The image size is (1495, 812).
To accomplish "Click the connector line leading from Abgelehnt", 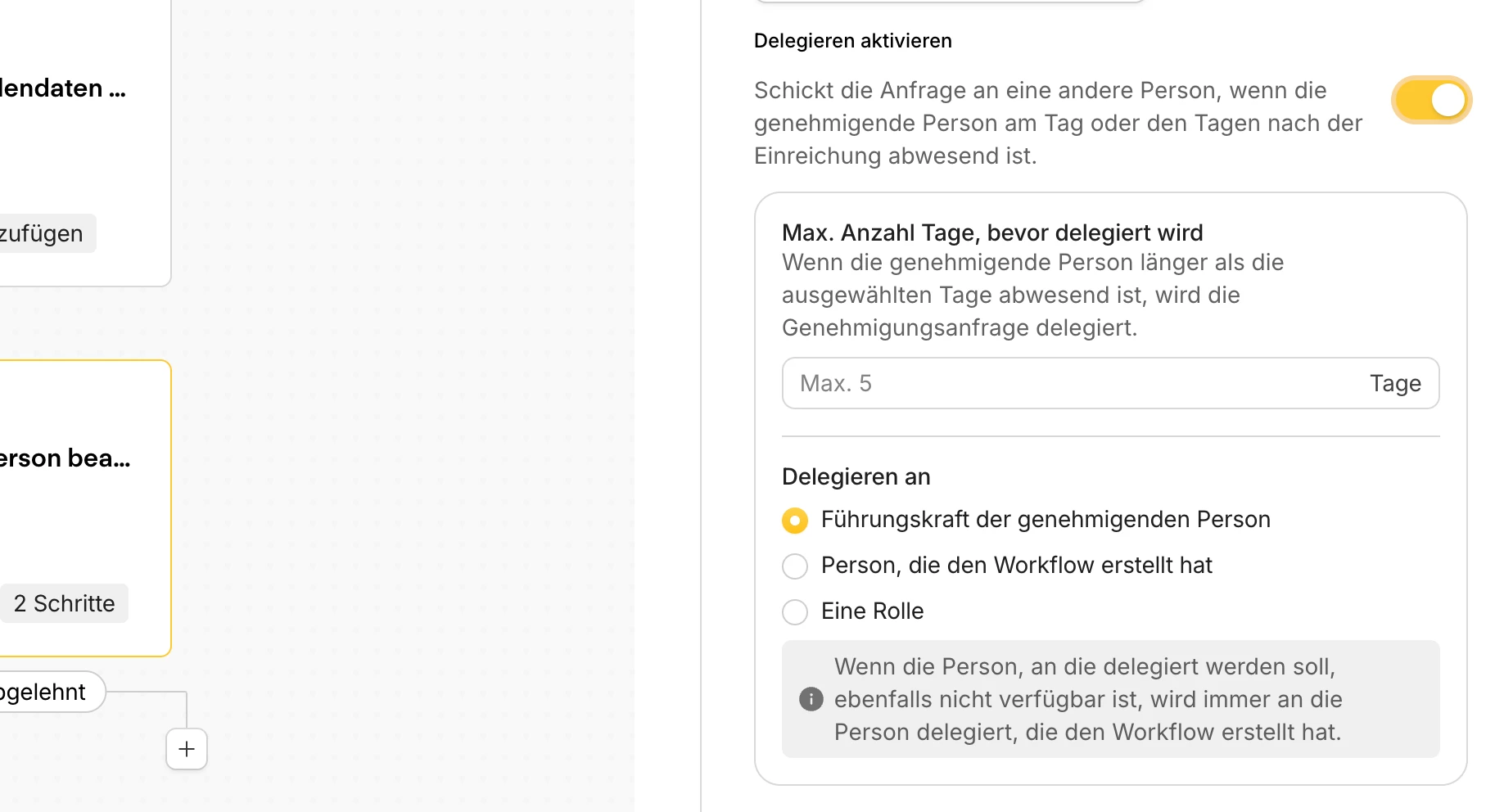I will tap(147, 692).
